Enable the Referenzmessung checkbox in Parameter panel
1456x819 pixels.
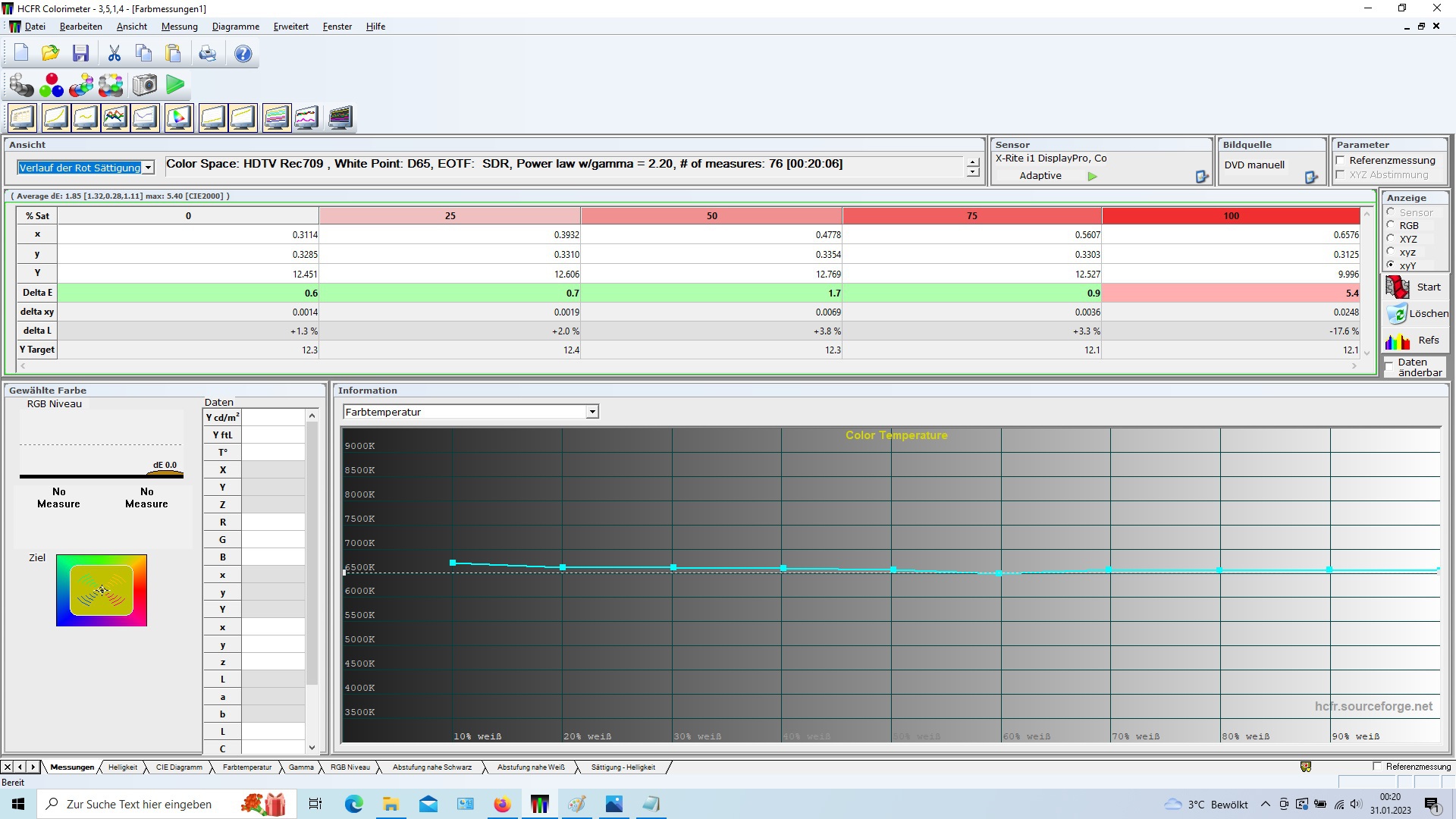point(1341,160)
